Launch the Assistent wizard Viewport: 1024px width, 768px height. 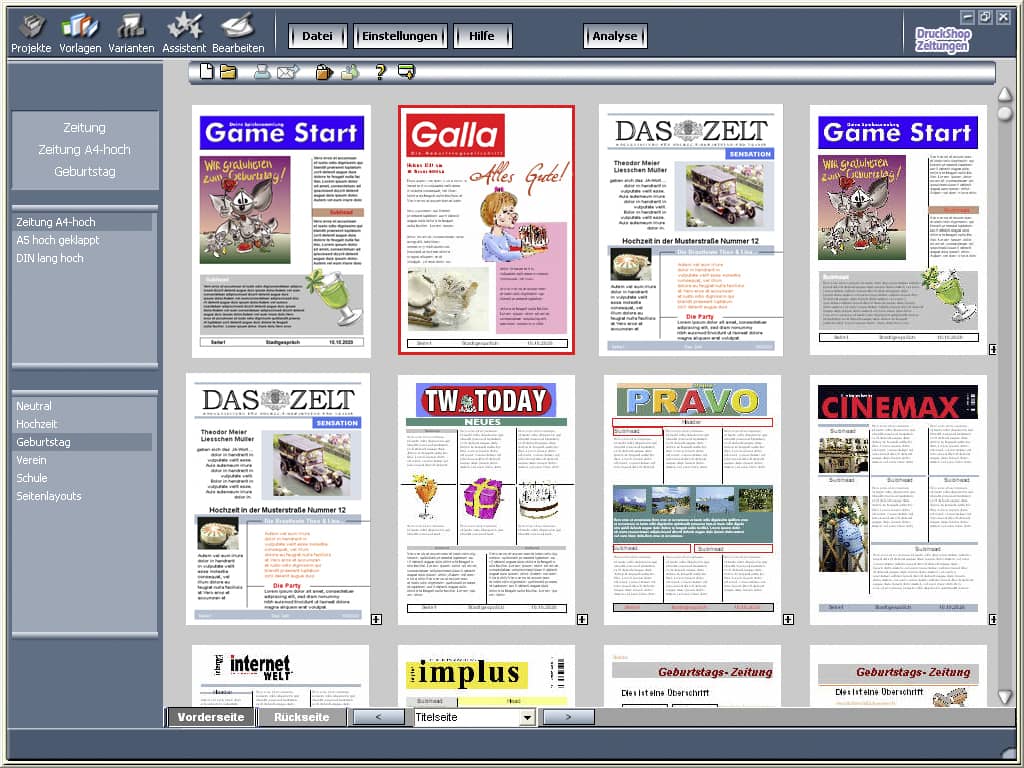(x=184, y=33)
